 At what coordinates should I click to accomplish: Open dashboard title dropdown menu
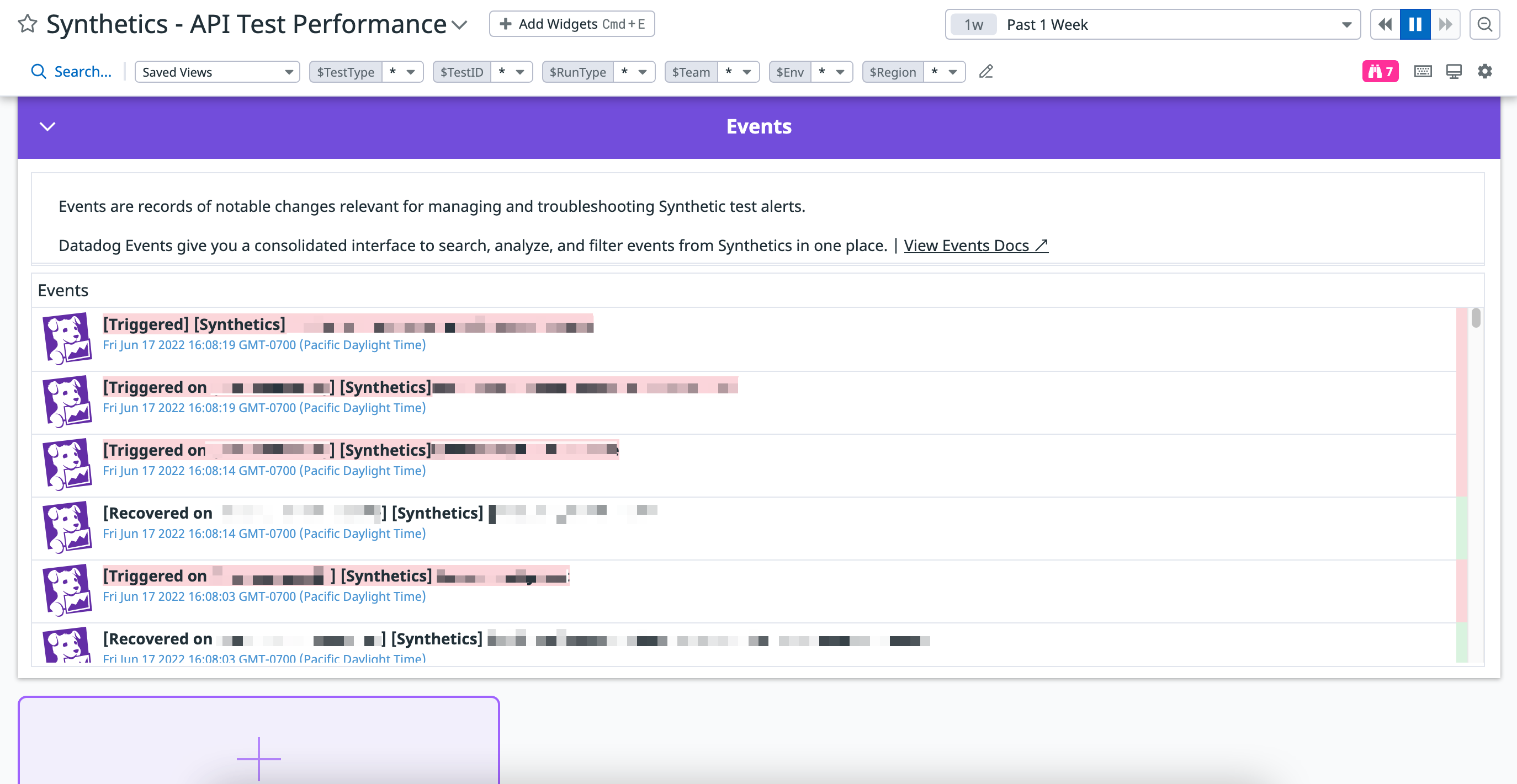459,25
